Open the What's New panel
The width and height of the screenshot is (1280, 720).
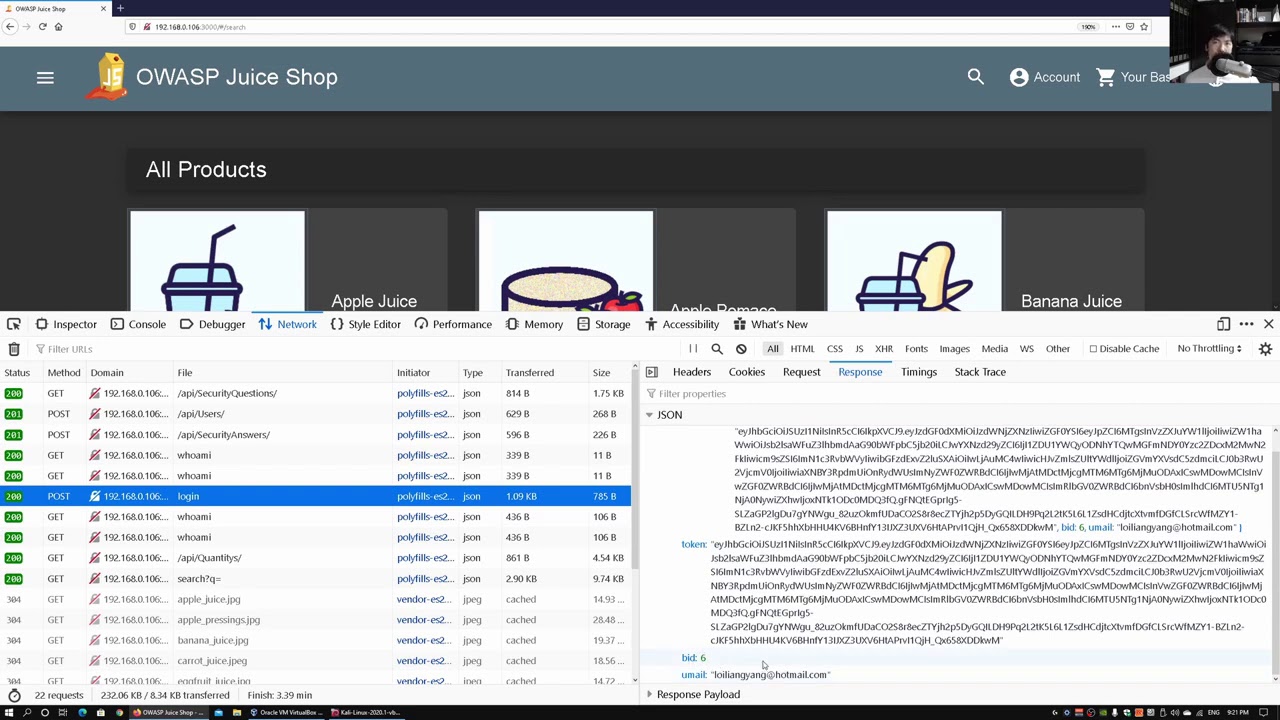pyautogui.click(x=770, y=324)
